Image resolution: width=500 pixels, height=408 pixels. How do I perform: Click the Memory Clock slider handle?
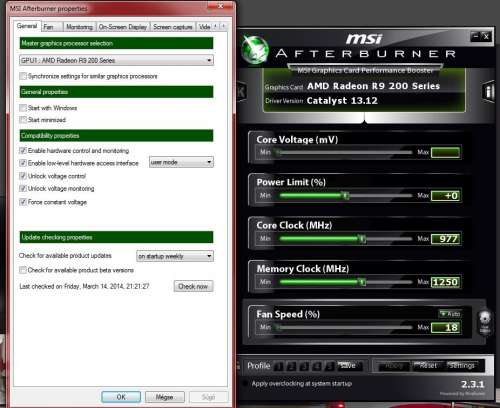click(x=362, y=282)
